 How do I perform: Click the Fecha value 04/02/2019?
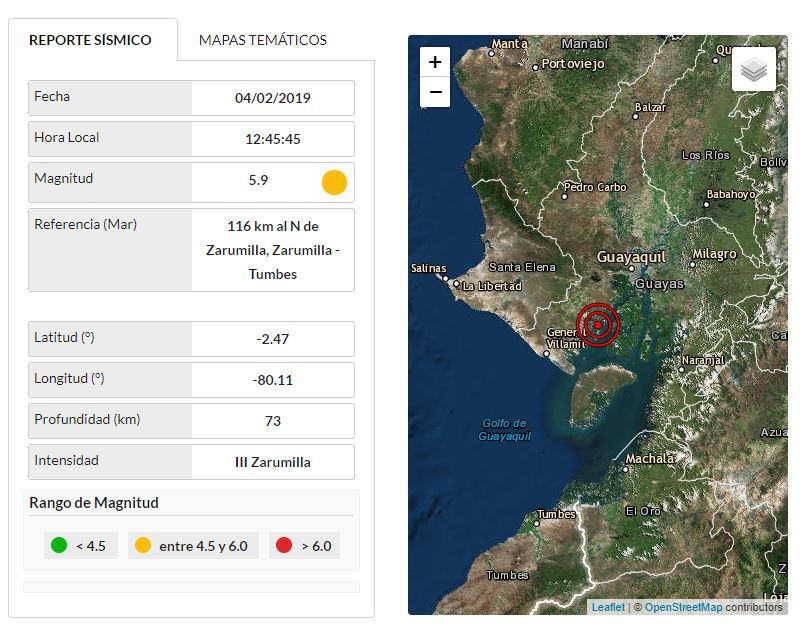(273, 98)
